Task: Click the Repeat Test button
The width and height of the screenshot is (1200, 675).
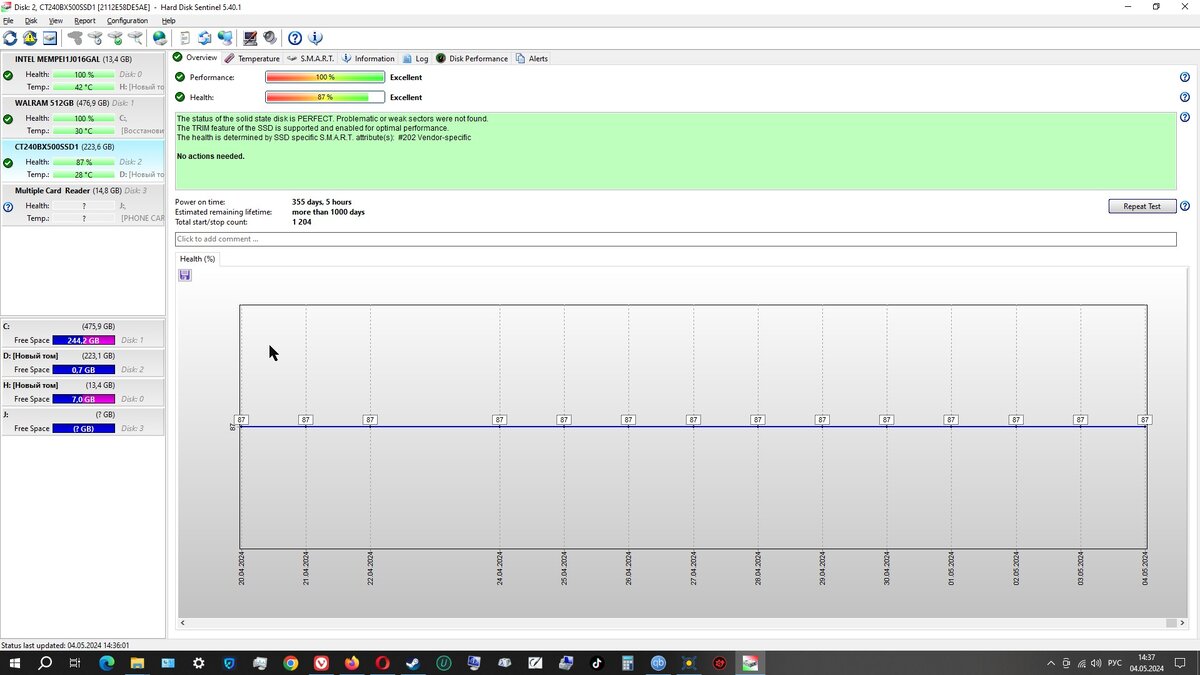Action: [1142, 206]
